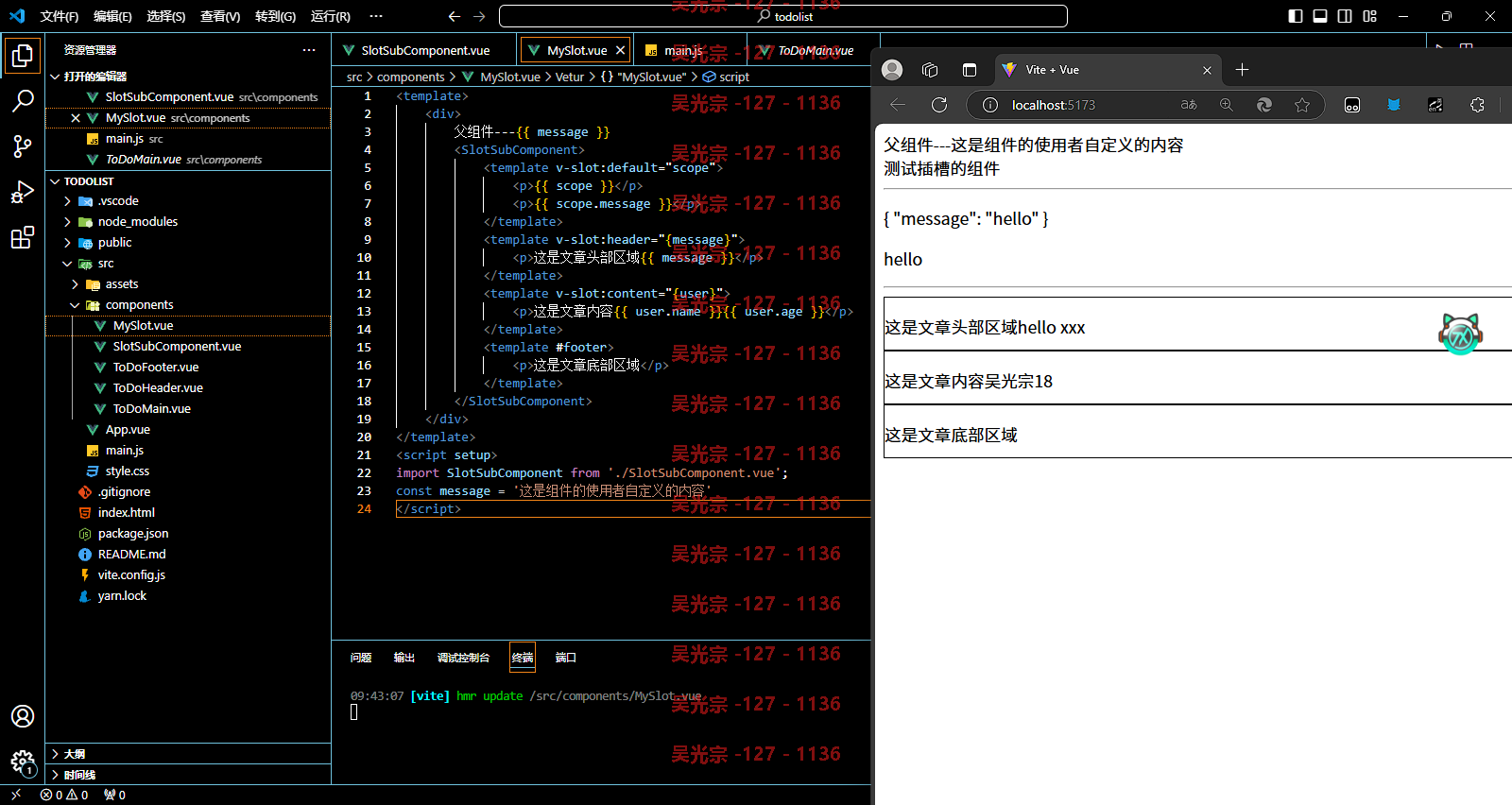Open vite.config.js in file tree

pyautogui.click(x=131, y=575)
